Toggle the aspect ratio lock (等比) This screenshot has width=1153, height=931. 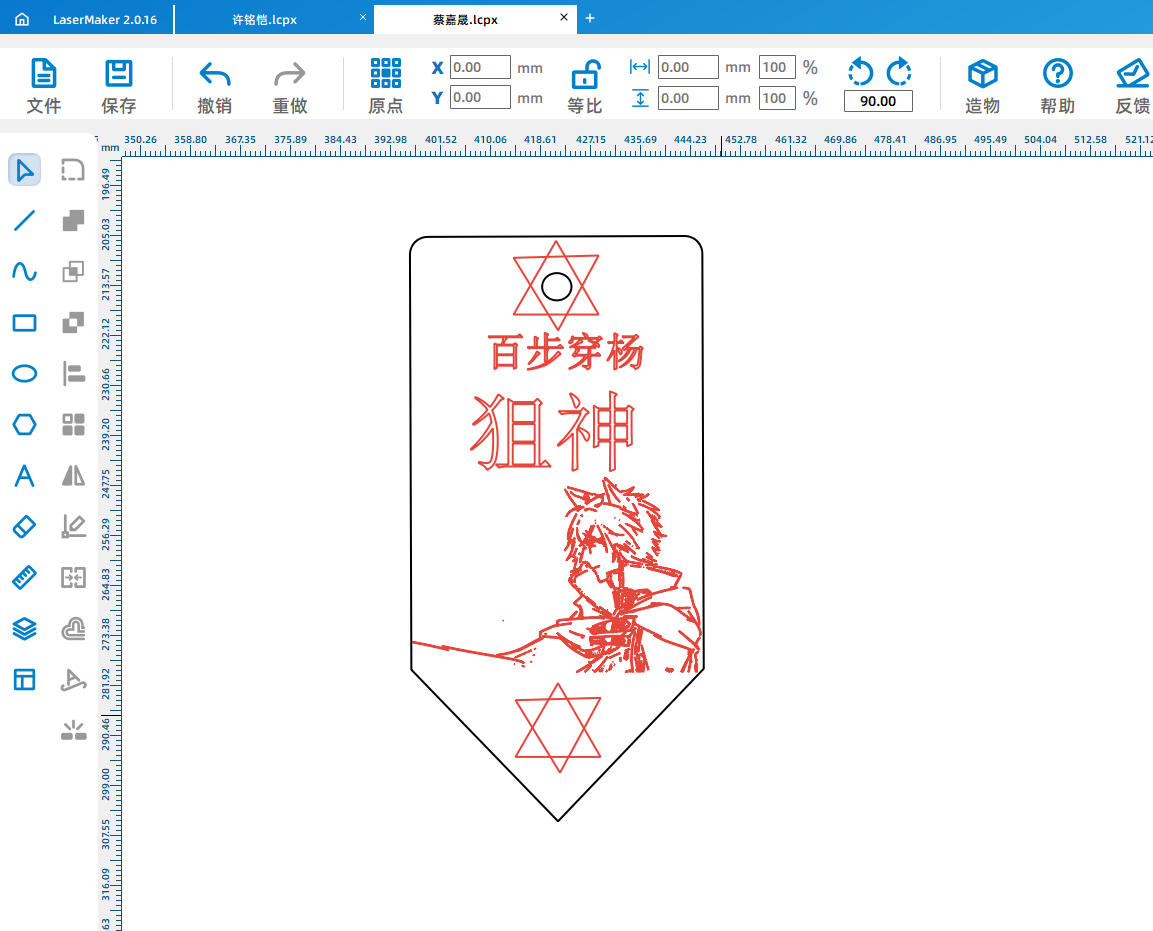[x=585, y=85]
